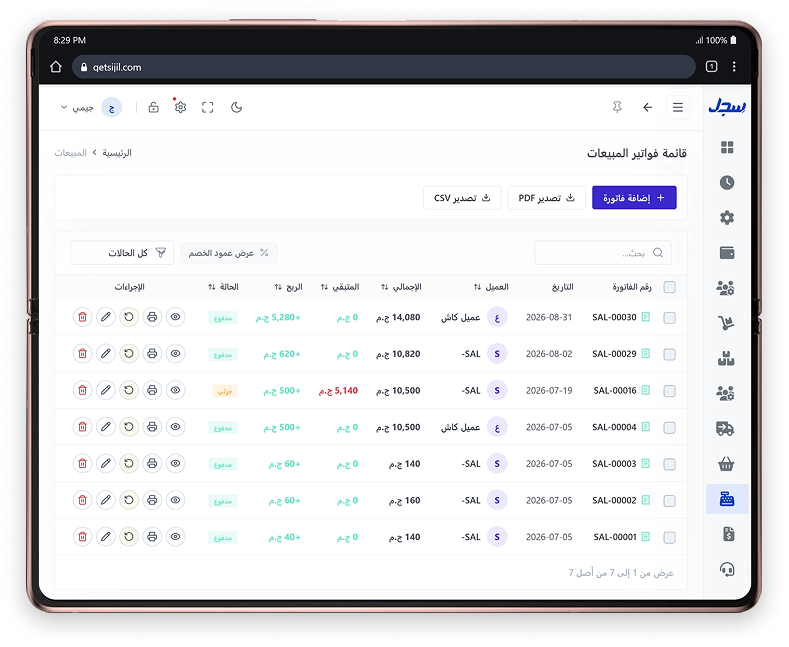Check the box for invoice SAL-00001

pyautogui.click(x=669, y=538)
